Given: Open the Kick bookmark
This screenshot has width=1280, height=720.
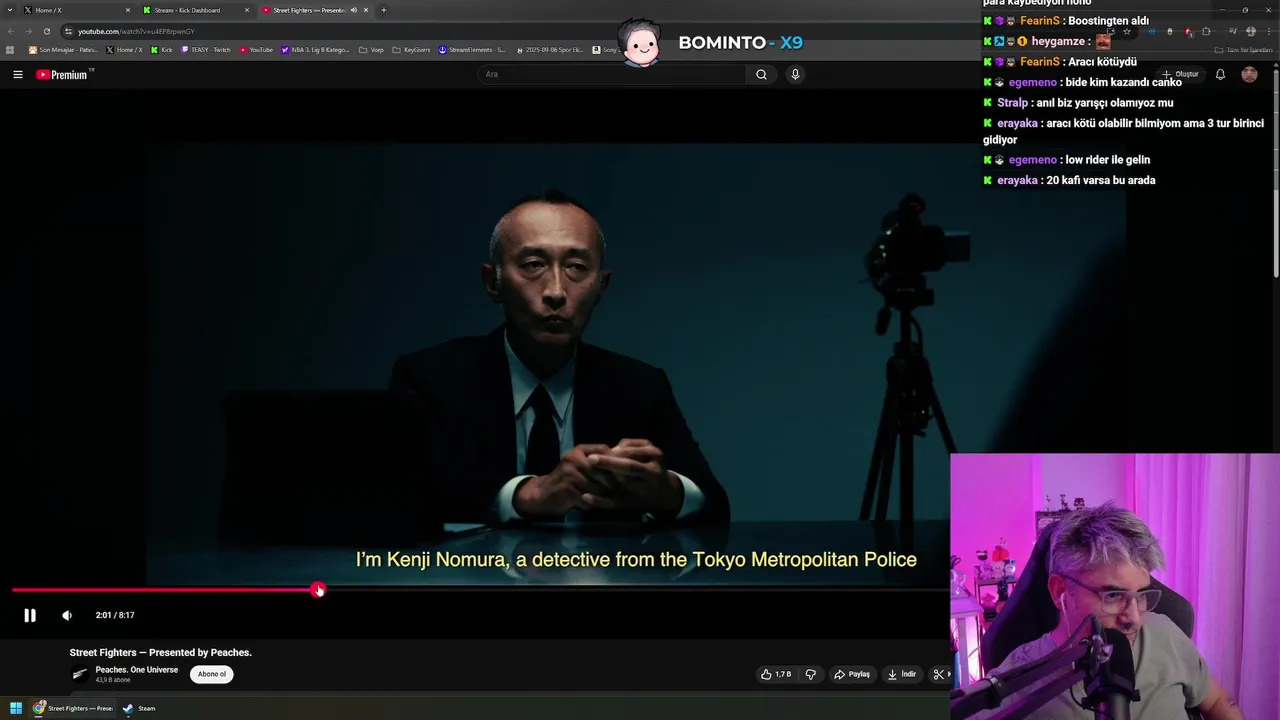Looking at the screenshot, I should pyautogui.click(x=161, y=49).
